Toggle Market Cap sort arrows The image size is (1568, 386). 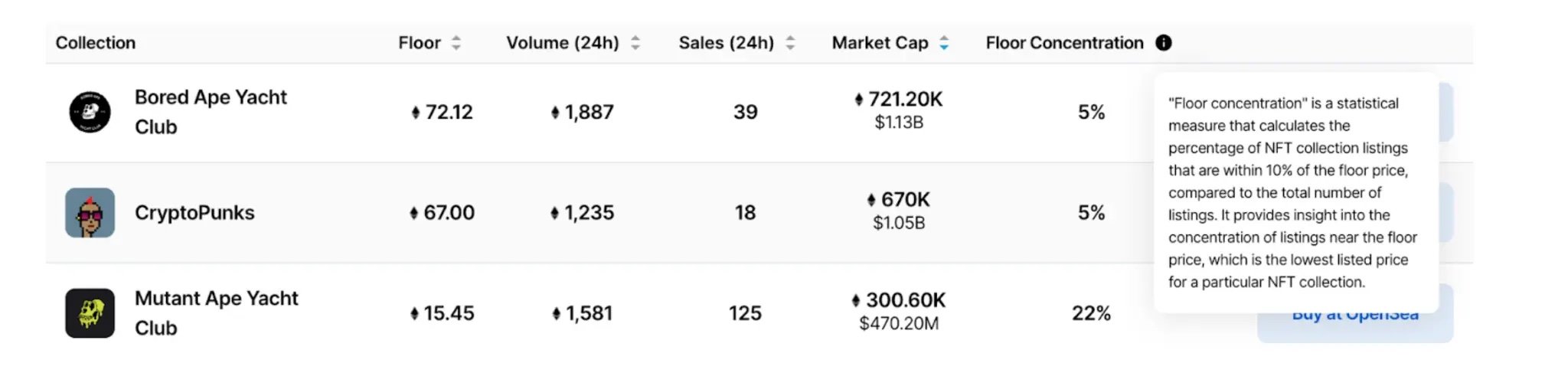[944, 43]
